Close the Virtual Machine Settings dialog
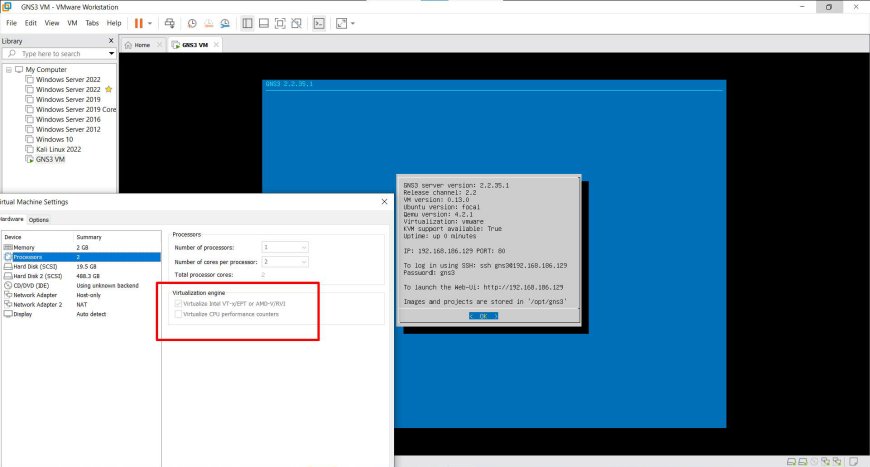The image size is (870, 467). coord(385,201)
